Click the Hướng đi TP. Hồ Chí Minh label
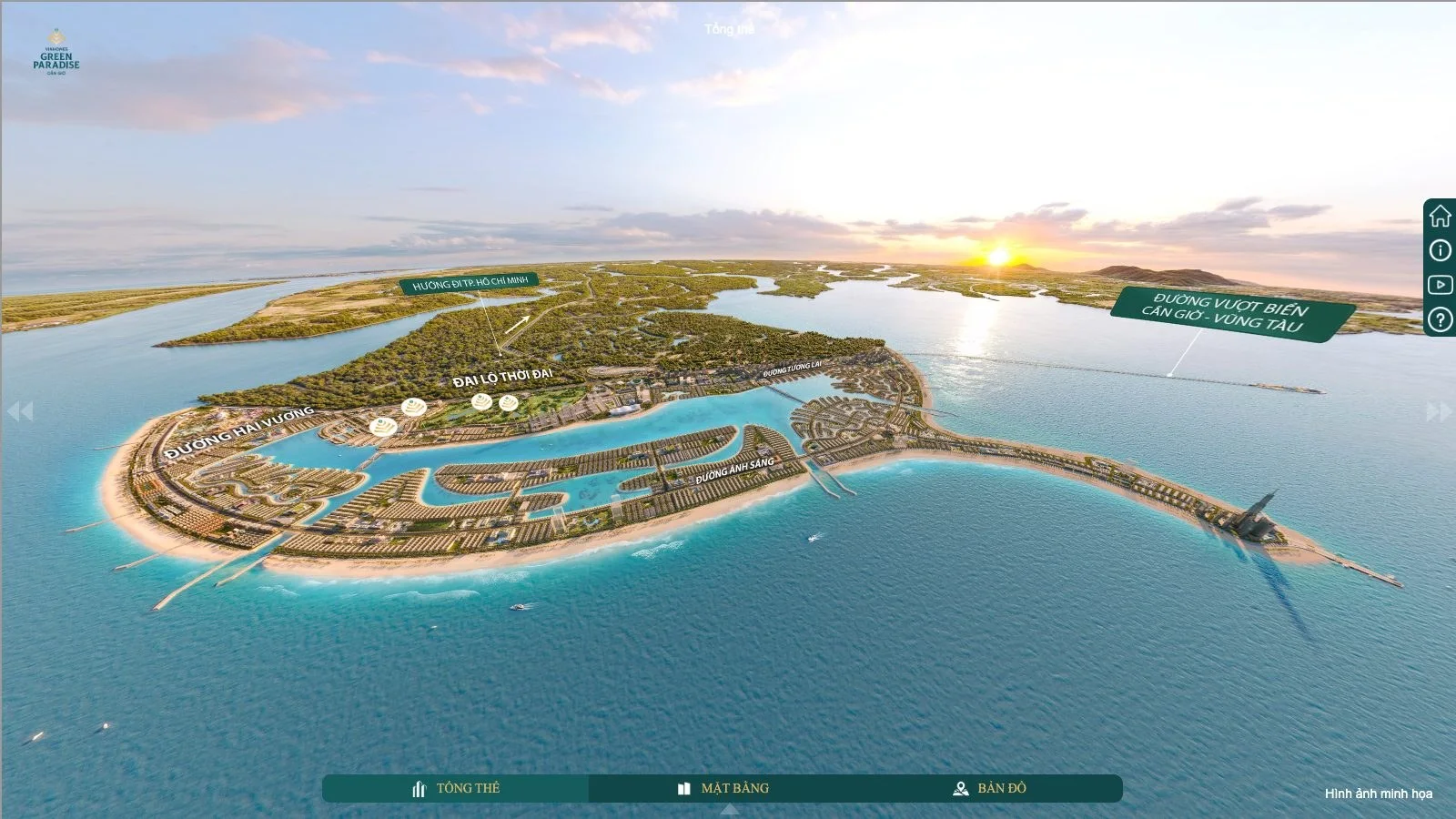The width and height of the screenshot is (1456, 819). tap(470, 284)
